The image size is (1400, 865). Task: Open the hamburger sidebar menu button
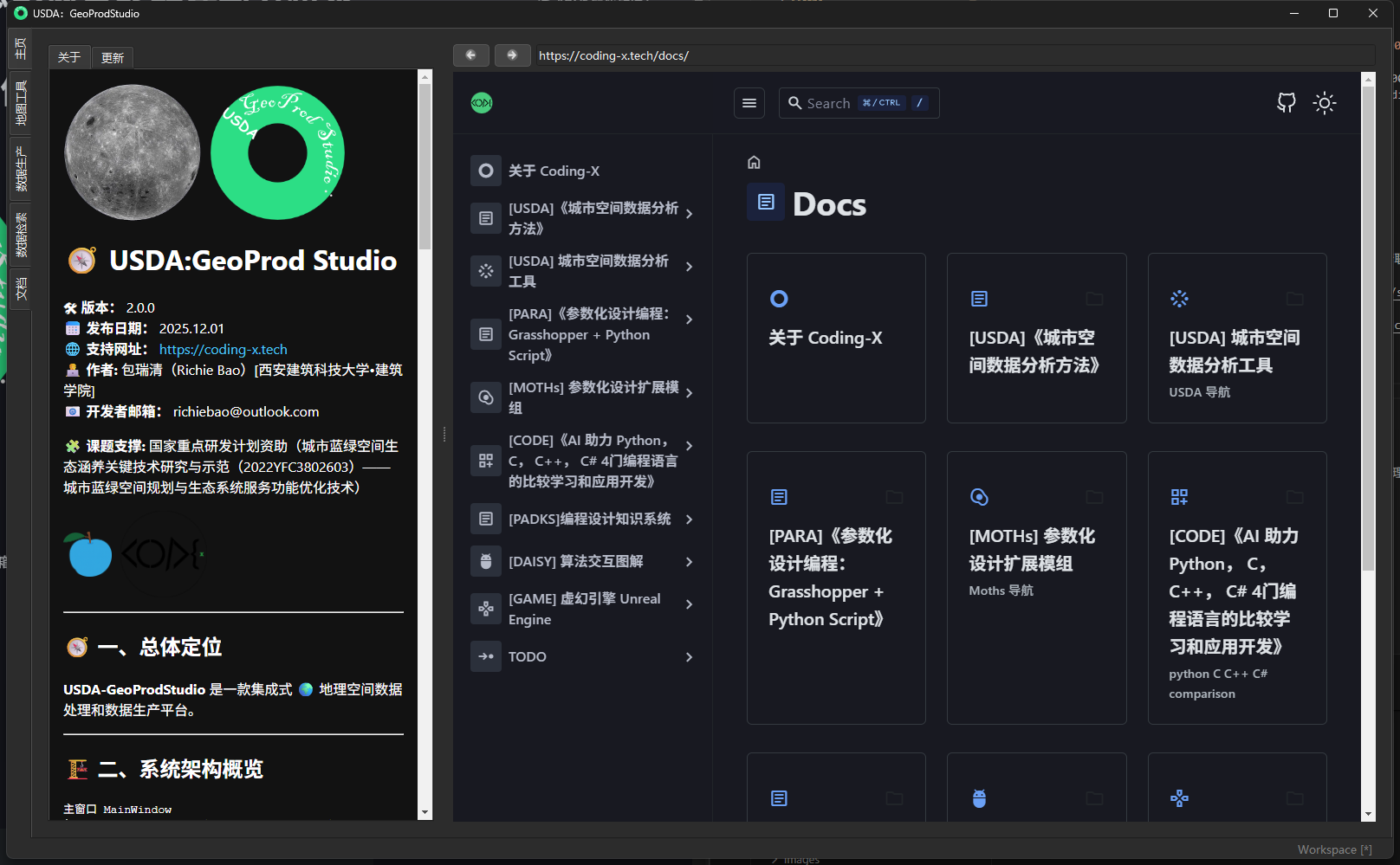[x=749, y=103]
